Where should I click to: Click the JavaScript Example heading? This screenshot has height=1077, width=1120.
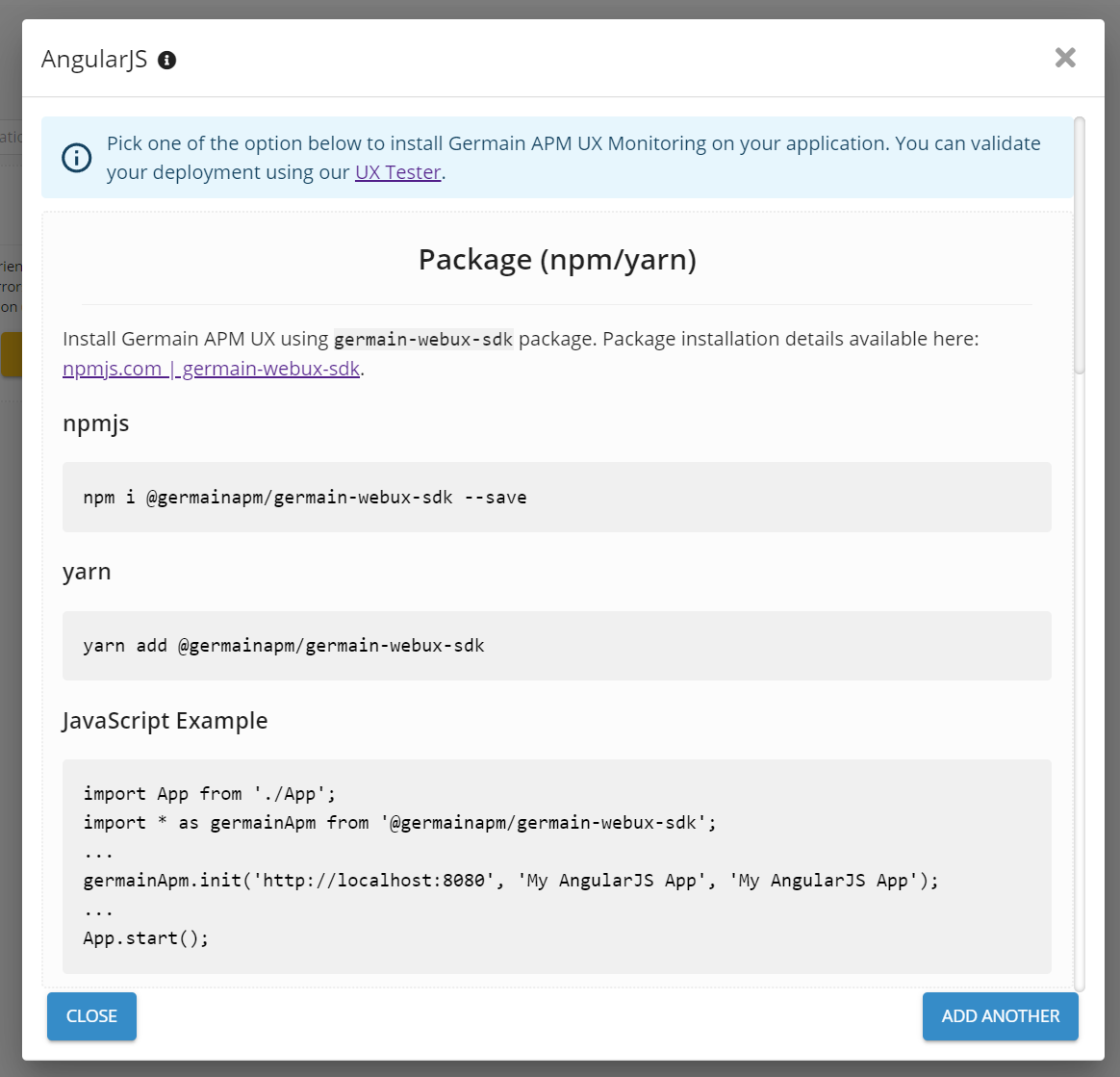pos(165,721)
